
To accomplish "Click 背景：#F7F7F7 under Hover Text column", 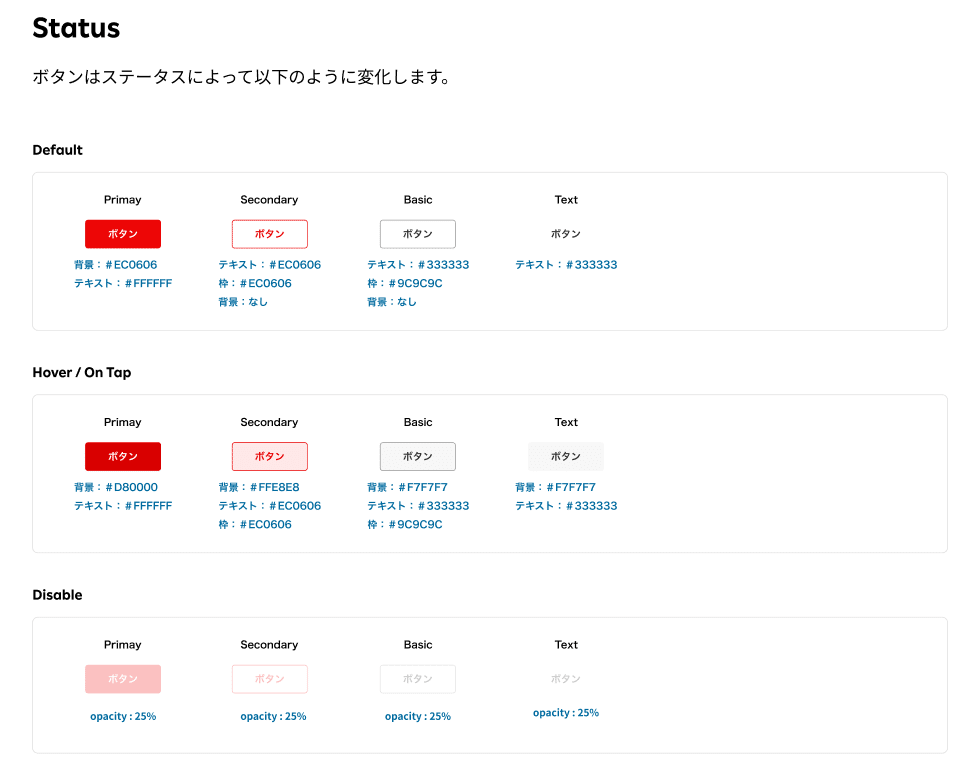I will point(556,488).
